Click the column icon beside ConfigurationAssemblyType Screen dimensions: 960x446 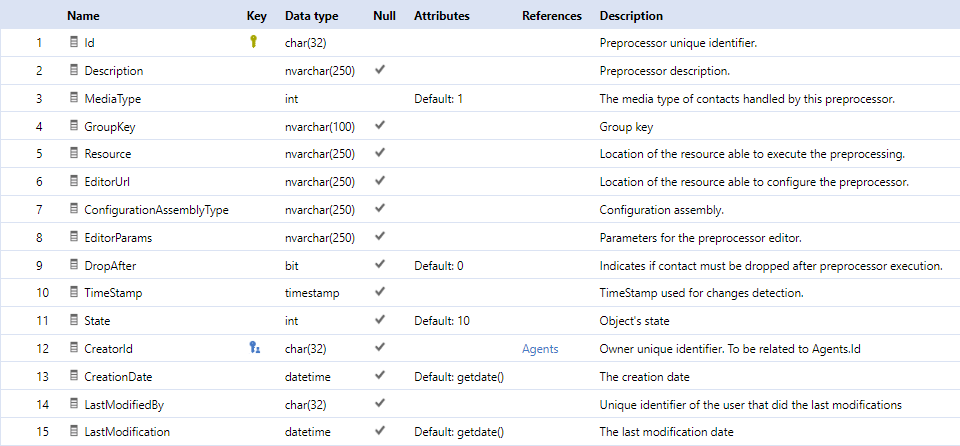tap(74, 209)
